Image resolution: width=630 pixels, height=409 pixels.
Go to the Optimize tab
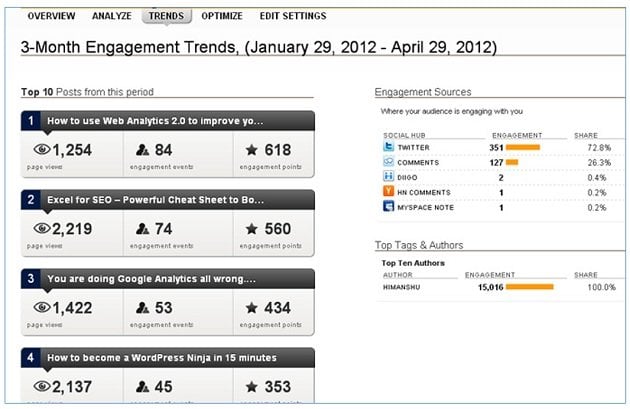pyautogui.click(x=222, y=16)
